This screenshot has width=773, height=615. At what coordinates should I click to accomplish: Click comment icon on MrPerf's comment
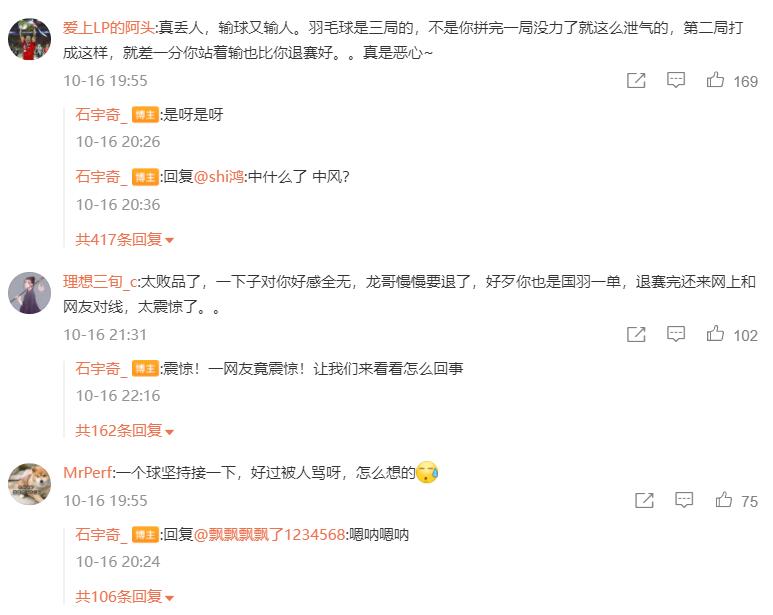tap(684, 500)
